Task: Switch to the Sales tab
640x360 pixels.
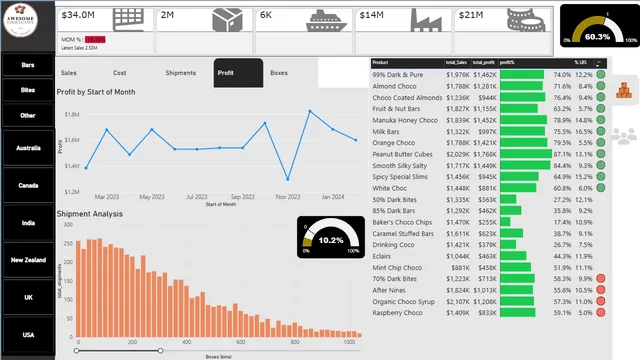Action: coord(69,73)
